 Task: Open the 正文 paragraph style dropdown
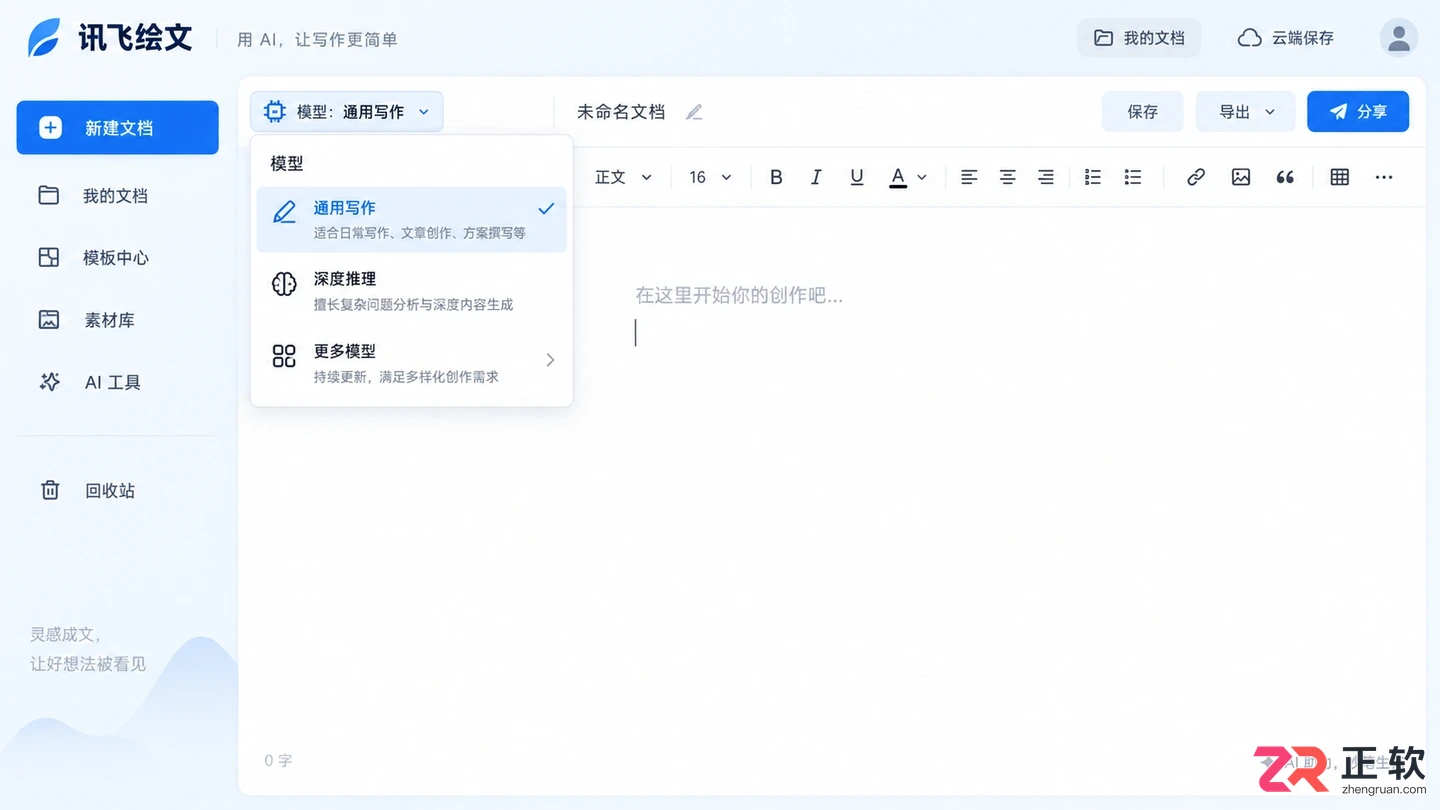pos(623,177)
